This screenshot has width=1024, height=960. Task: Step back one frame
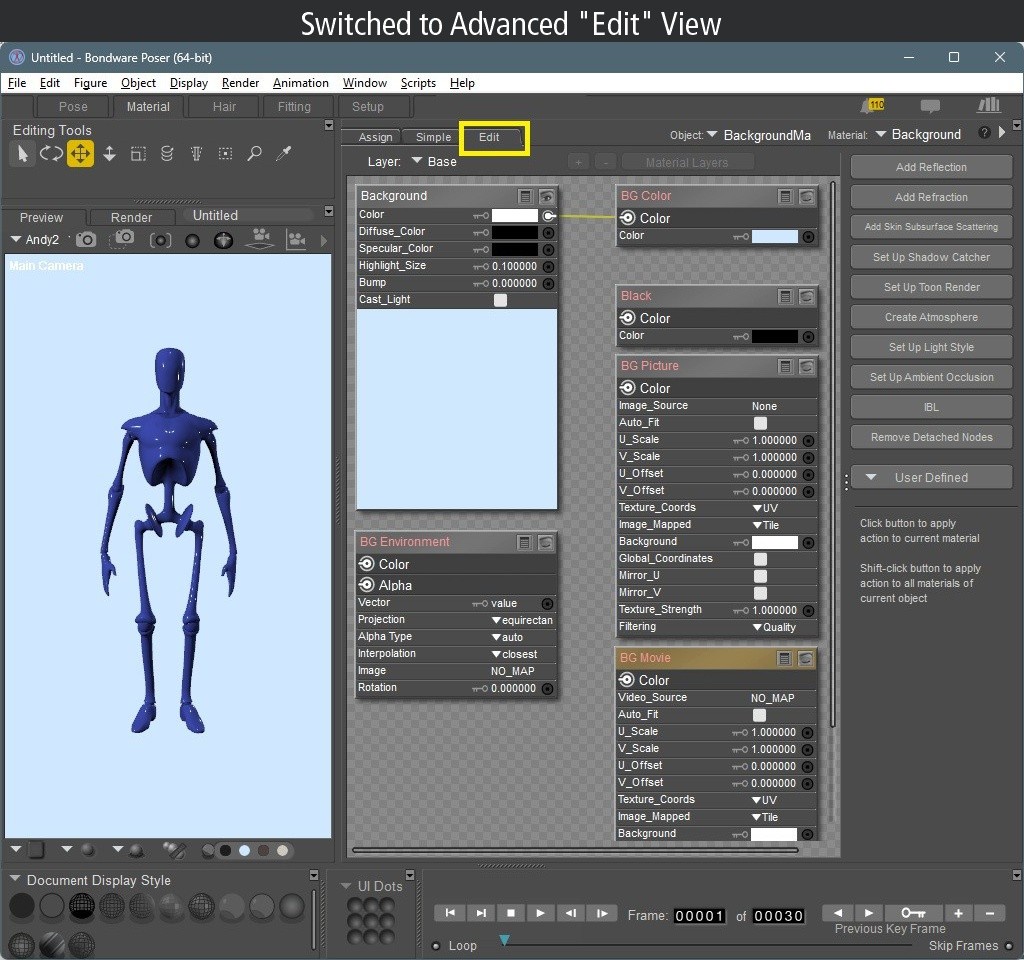(571, 913)
